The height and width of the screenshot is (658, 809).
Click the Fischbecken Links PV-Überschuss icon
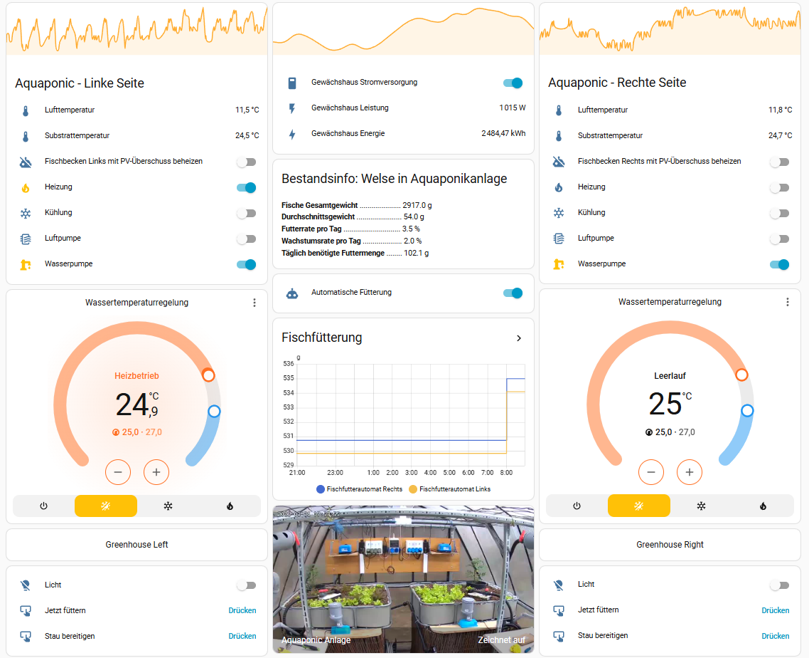[x=25, y=162]
